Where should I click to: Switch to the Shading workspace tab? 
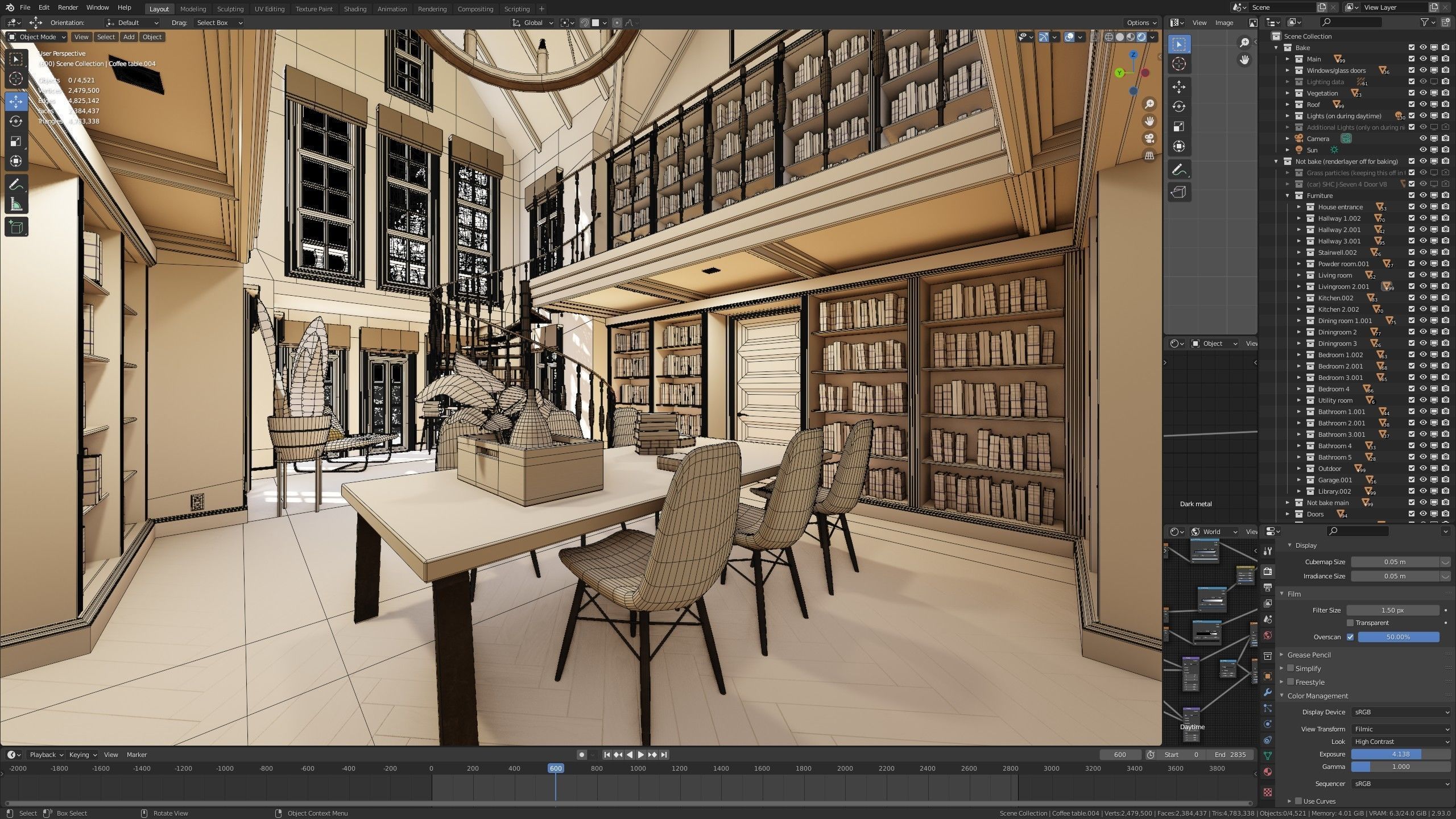click(x=355, y=9)
